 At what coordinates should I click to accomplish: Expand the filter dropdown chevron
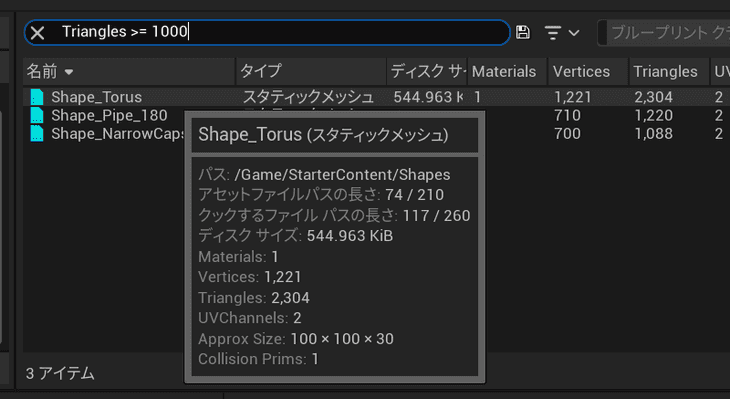[x=574, y=33]
